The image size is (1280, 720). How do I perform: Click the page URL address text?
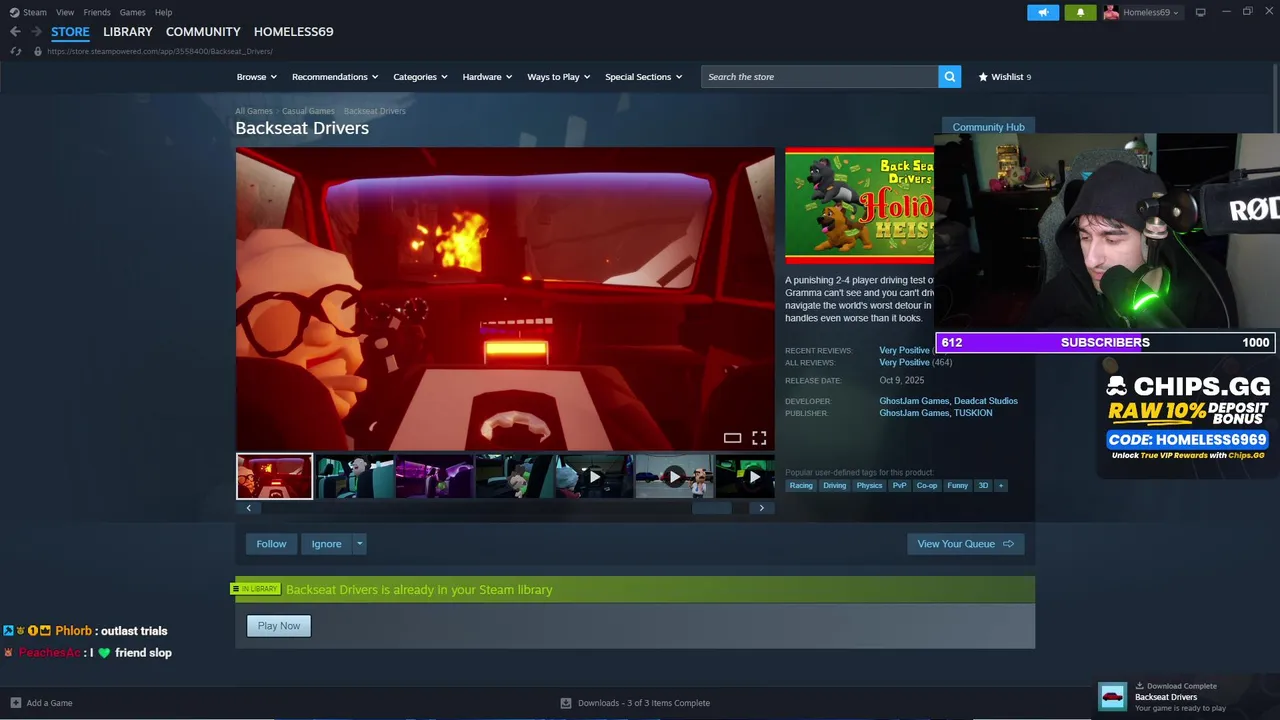pyautogui.click(x=160, y=51)
